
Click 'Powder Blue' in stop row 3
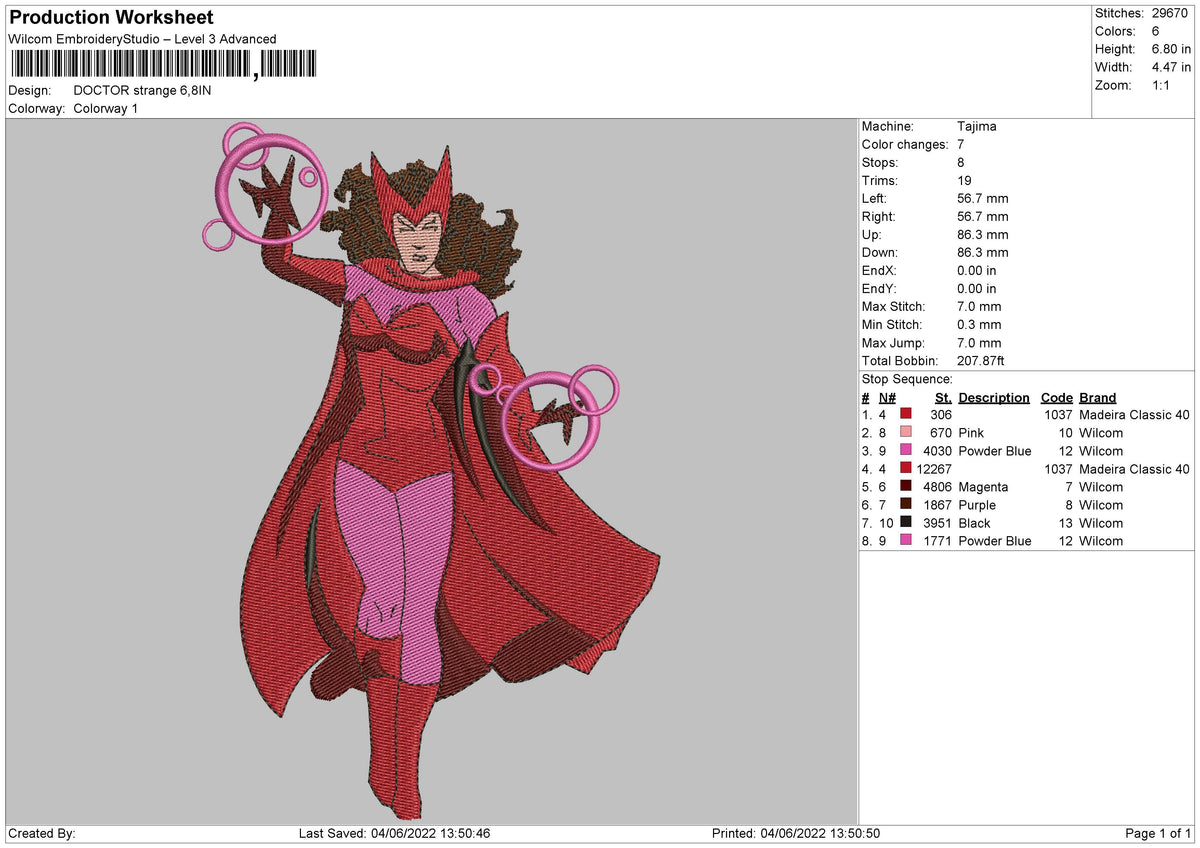point(995,451)
